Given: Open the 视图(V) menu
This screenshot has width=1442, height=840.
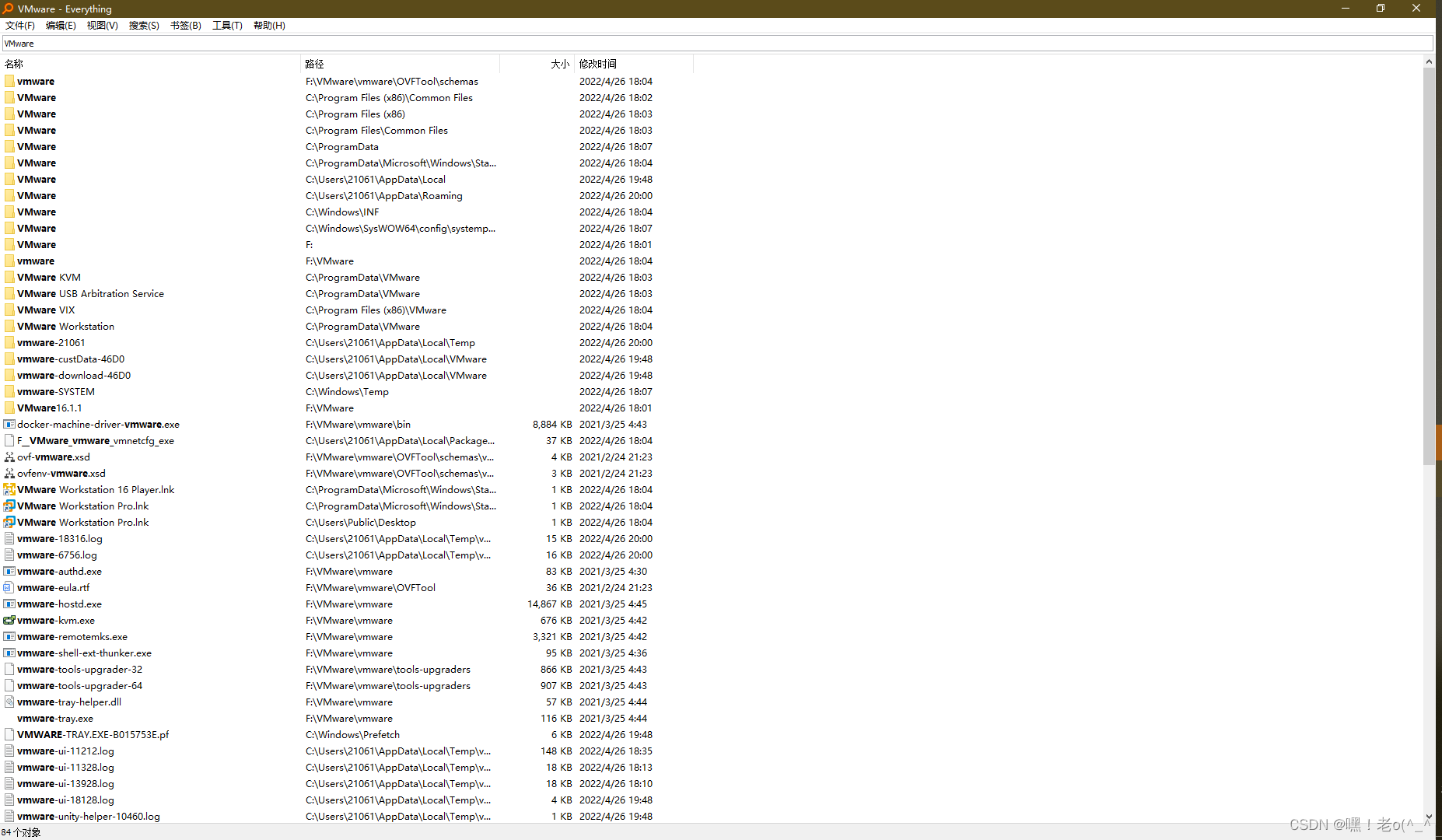Looking at the screenshot, I should point(102,26).
